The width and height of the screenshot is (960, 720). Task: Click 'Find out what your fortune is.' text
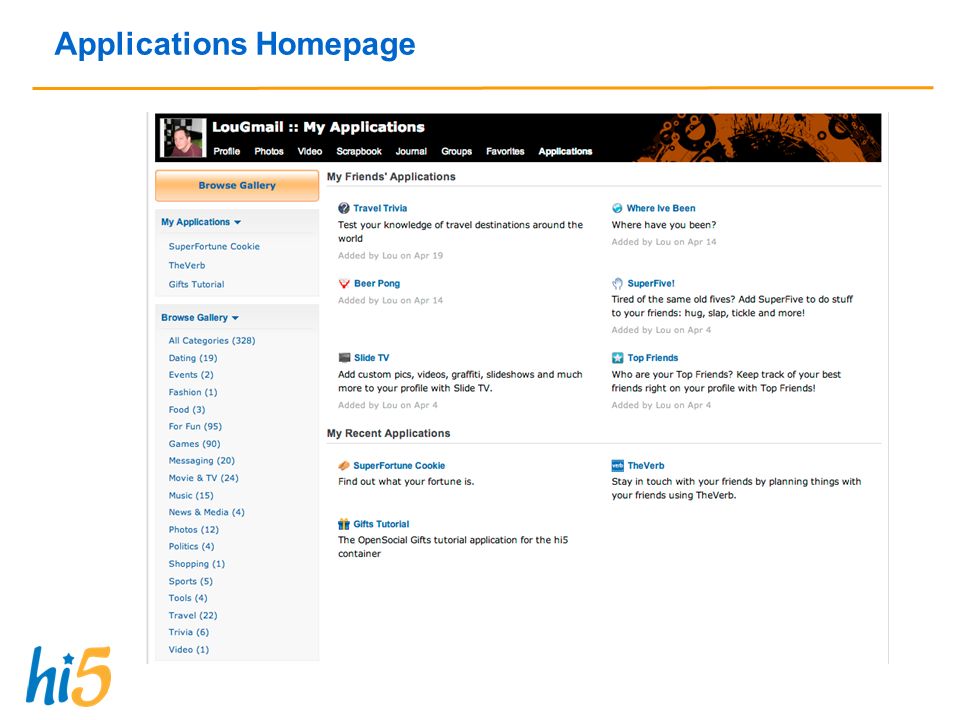406,481
